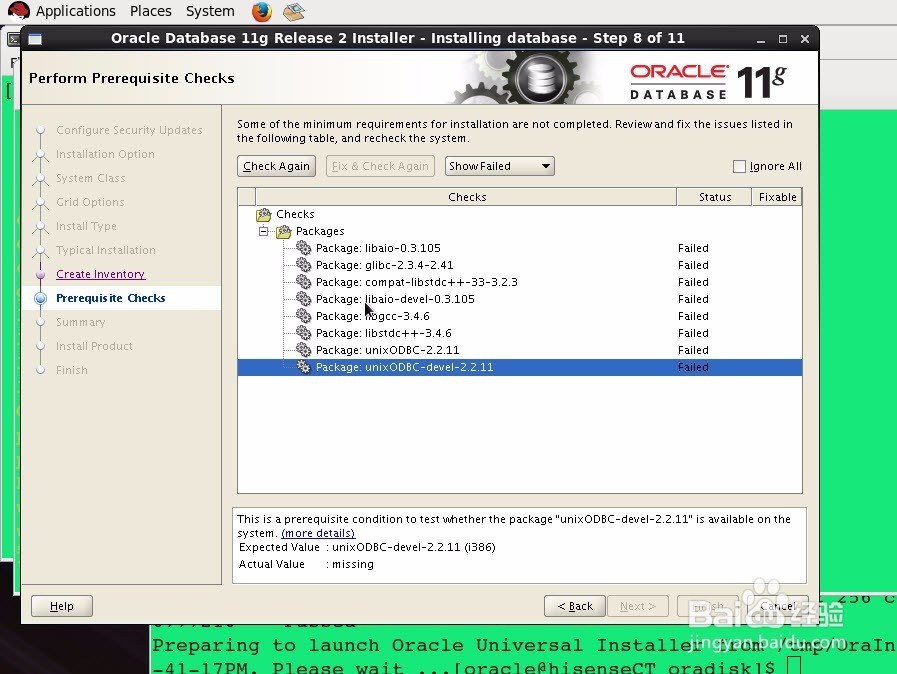
Task: Select row Package: unixODBC-devel-2.2.11
Action: (x=519, y=367)
